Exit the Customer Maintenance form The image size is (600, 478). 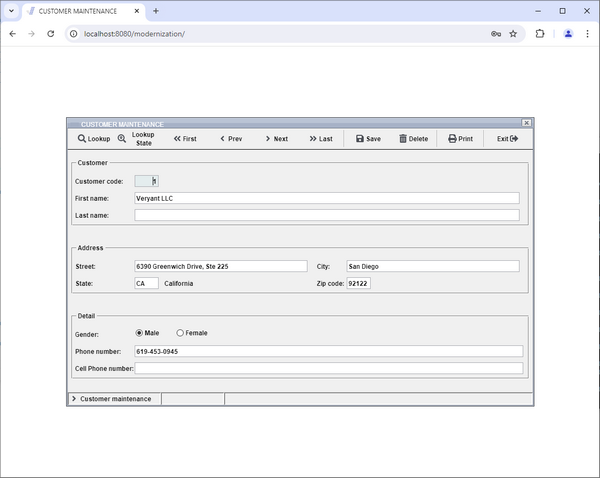click(507, 139)
